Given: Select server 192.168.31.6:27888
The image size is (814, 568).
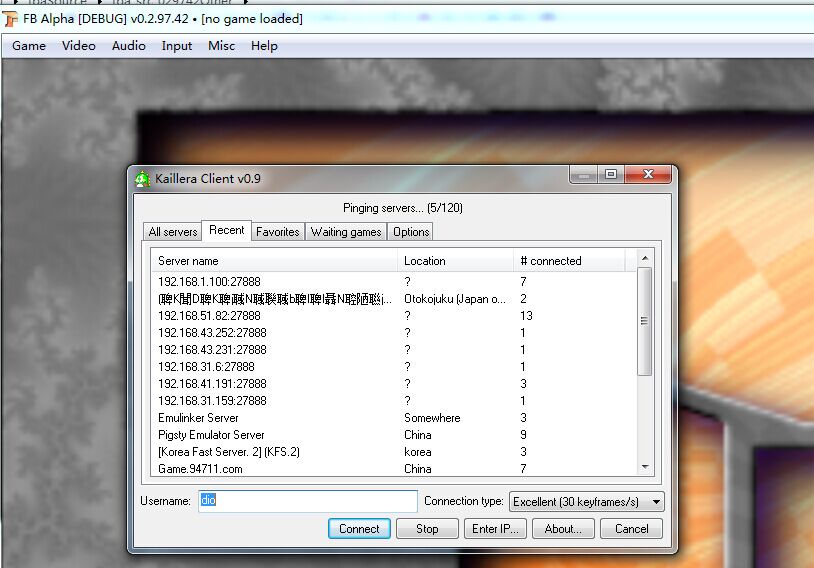Looking at the screenshot, I should 394,367.
